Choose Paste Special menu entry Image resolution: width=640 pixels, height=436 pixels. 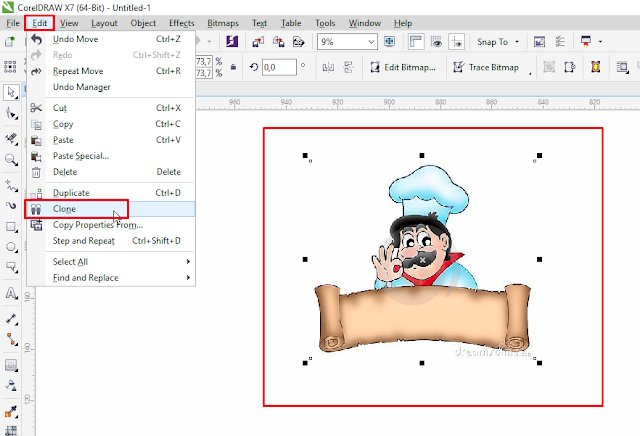tap(111, 156)
